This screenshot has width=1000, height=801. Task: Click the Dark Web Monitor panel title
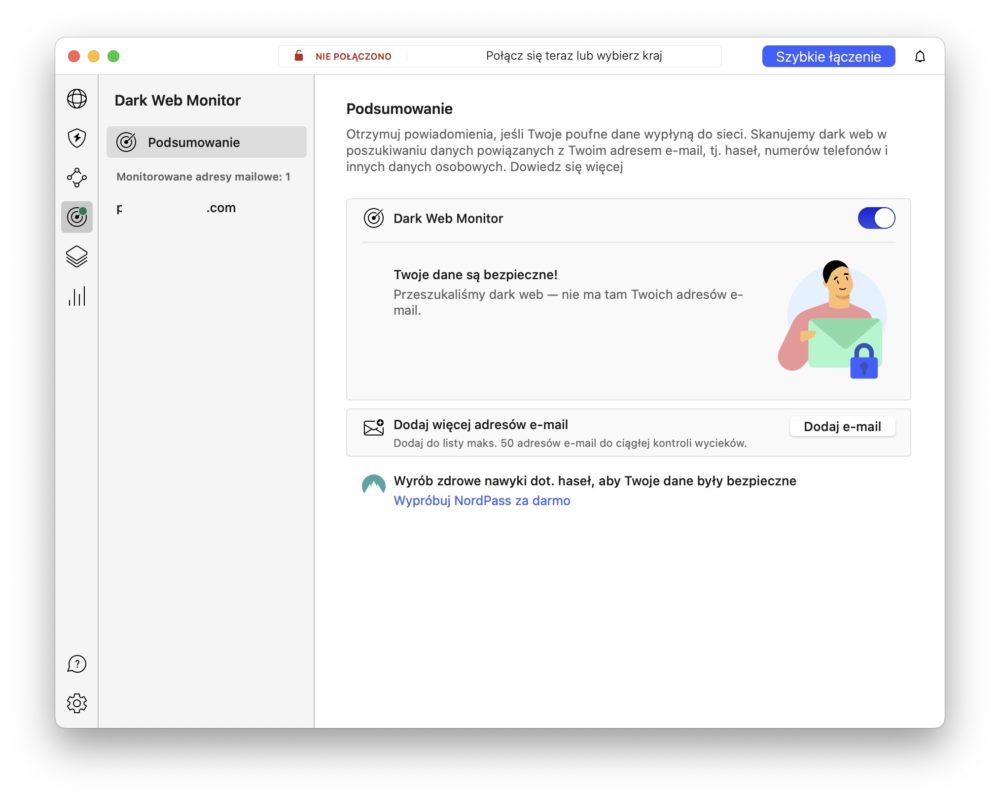[177, 100]
